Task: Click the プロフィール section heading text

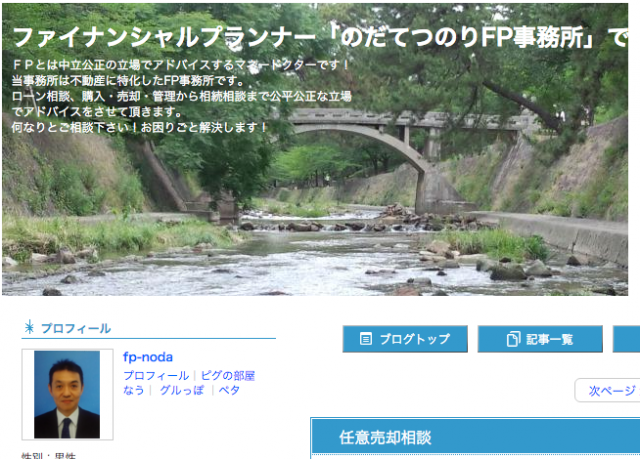Action: coord(76,328)
